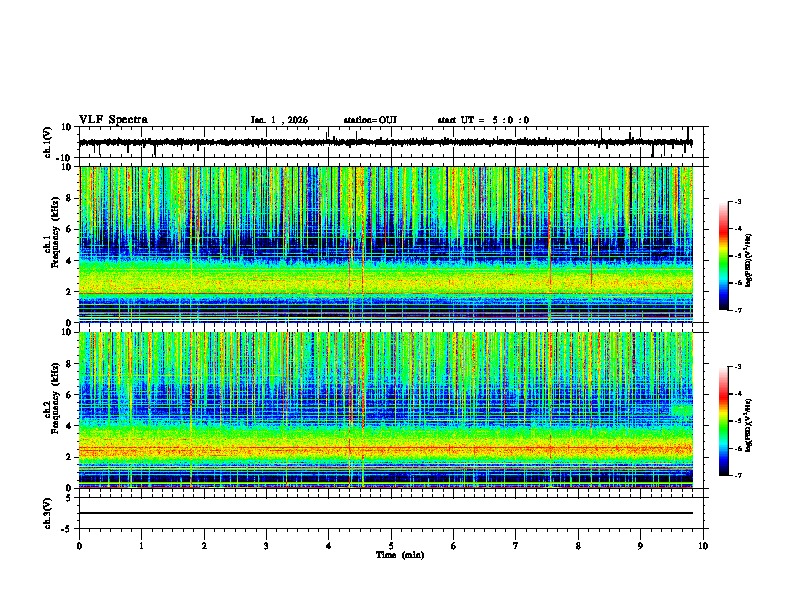The height and width of the screenshot is (612, 792).
Task: Click time axis tick label "6"
Action: coord(454,546)
